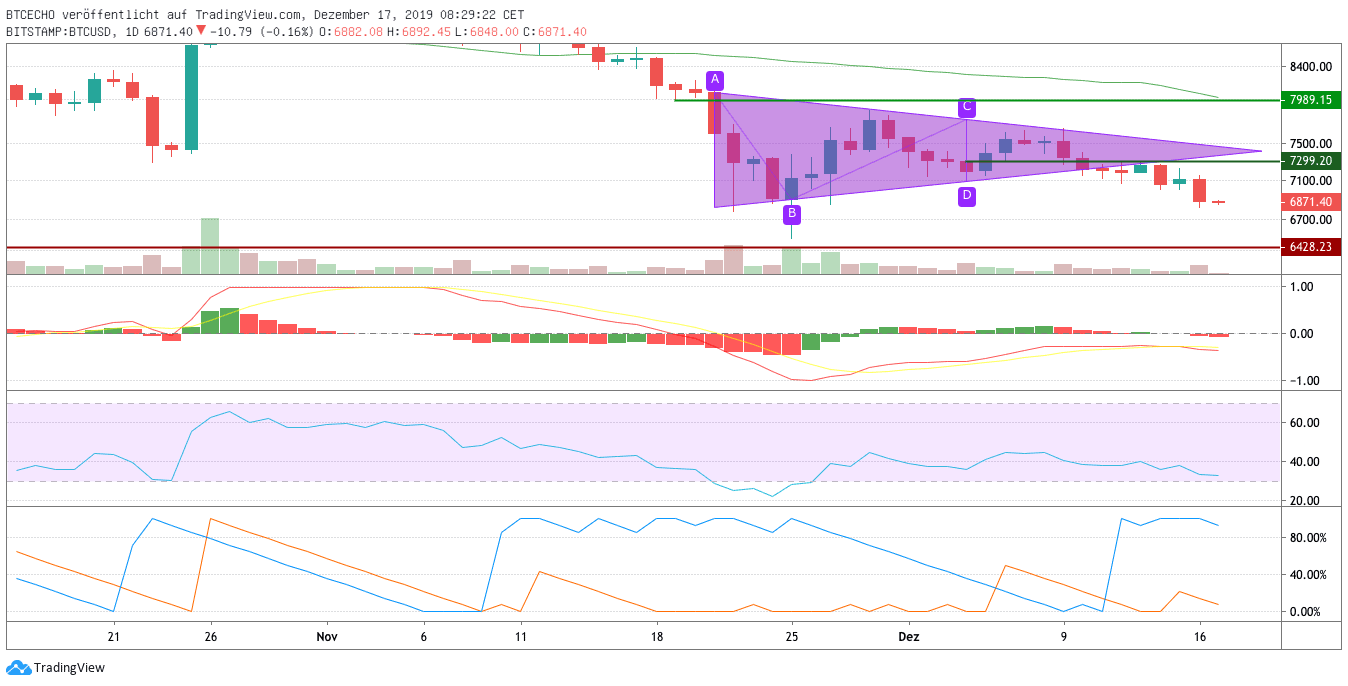Select the purple point B marker
1348x686 pixels.
click(792, 213)
